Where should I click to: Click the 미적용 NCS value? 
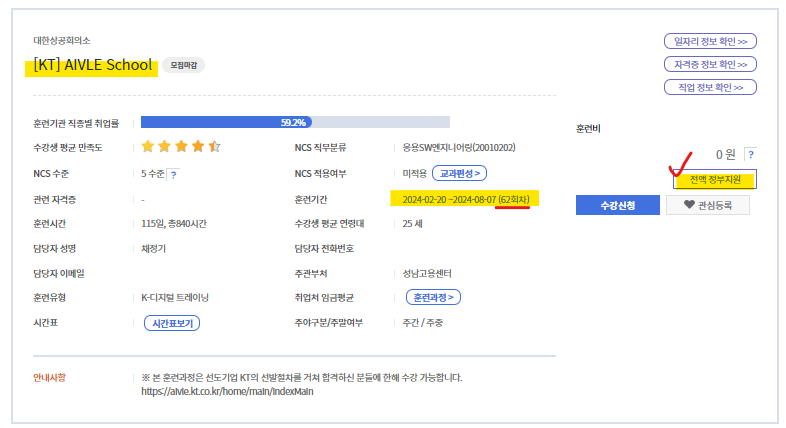(x=414, y=173)
